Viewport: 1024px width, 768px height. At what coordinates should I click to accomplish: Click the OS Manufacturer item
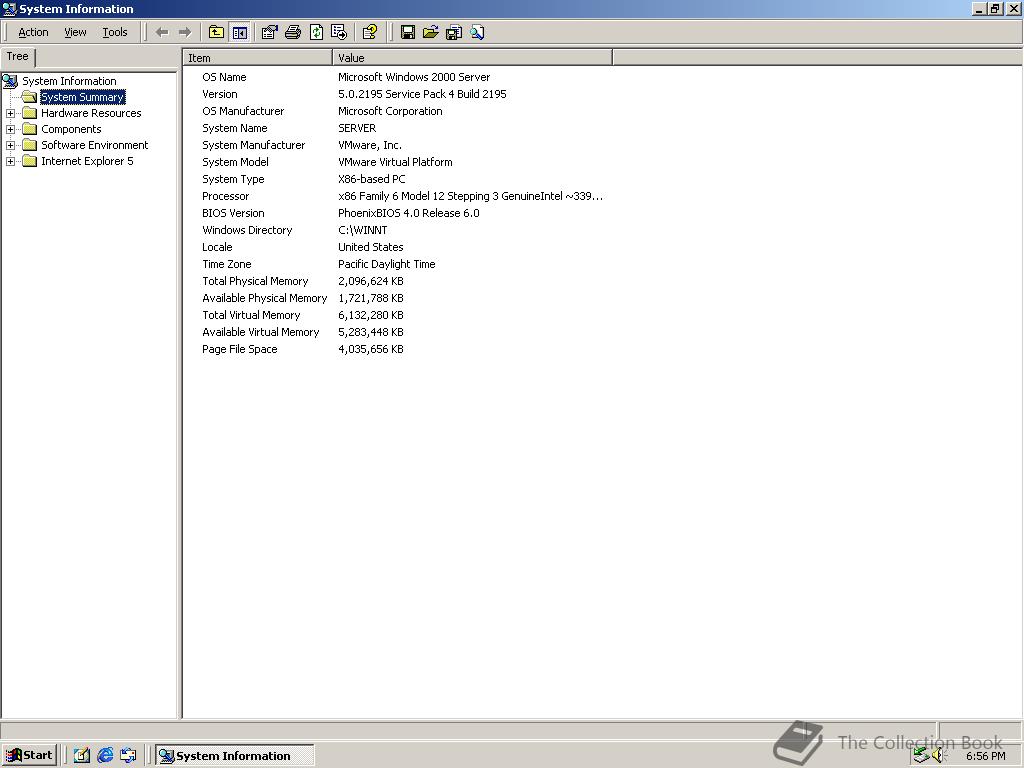click(x=243, y=111)
